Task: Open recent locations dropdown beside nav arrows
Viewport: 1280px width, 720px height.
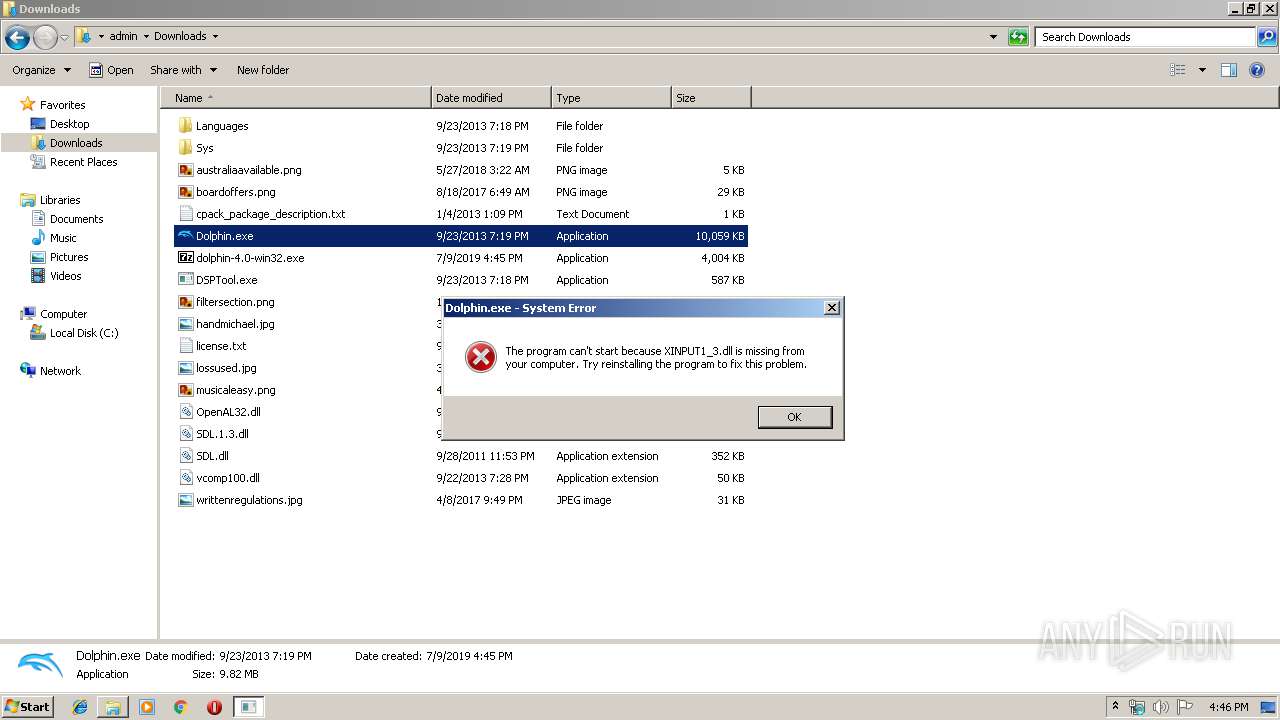Action: click(64, 38)
